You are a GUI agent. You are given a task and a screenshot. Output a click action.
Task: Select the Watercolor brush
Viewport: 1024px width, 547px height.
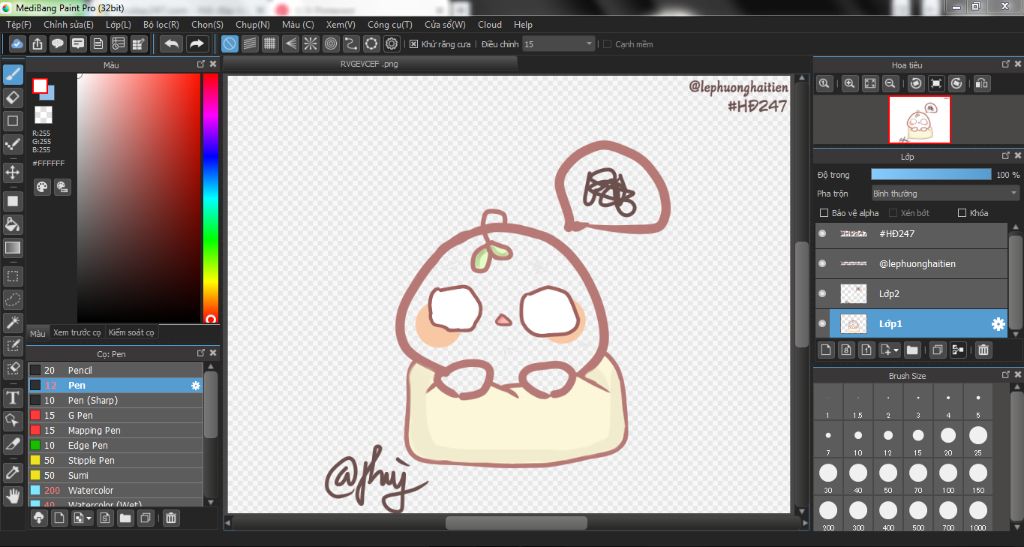(115, 490)
